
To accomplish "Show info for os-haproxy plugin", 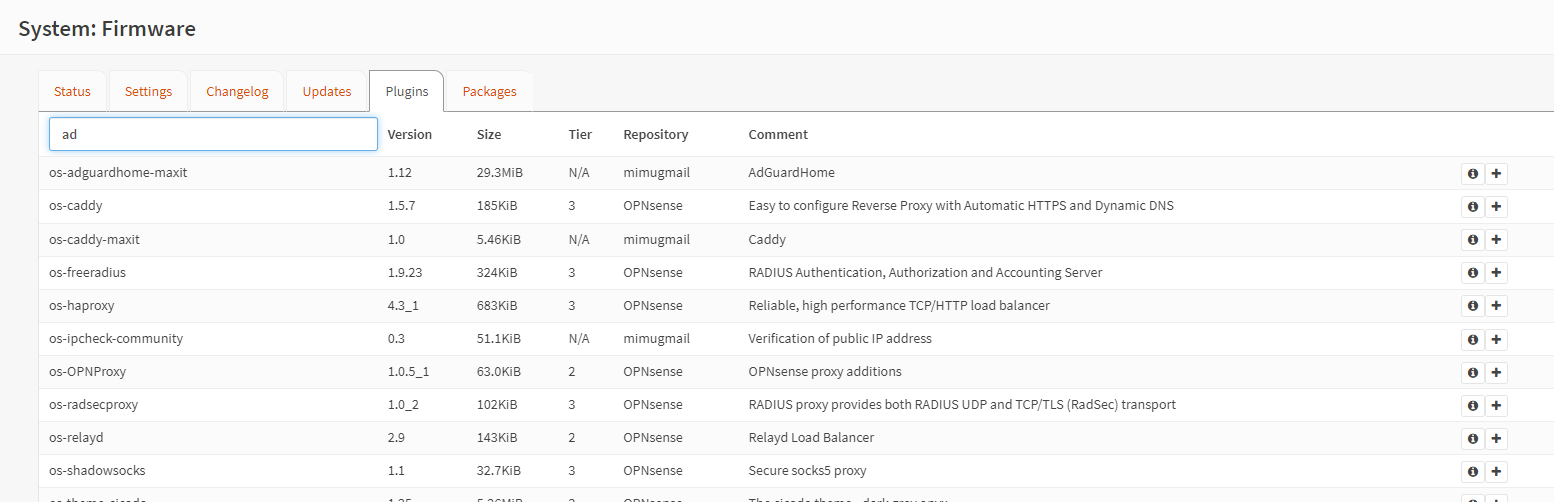I will [1472, 306].
